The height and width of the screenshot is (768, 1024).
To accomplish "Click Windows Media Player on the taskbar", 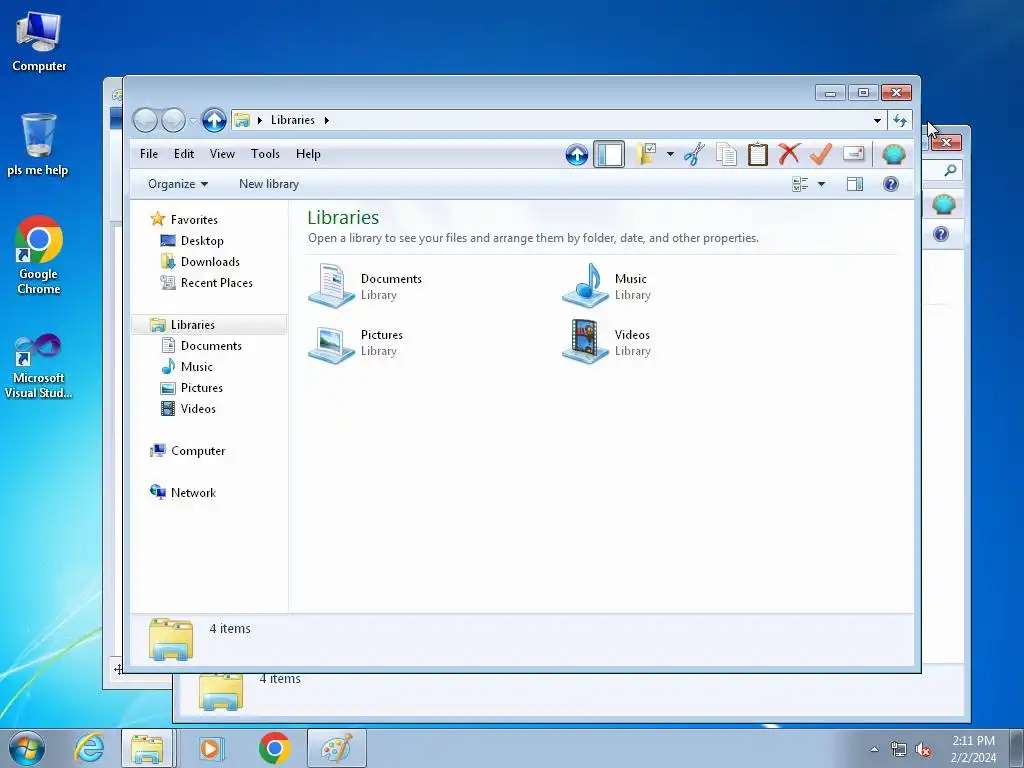I will 210,748.
